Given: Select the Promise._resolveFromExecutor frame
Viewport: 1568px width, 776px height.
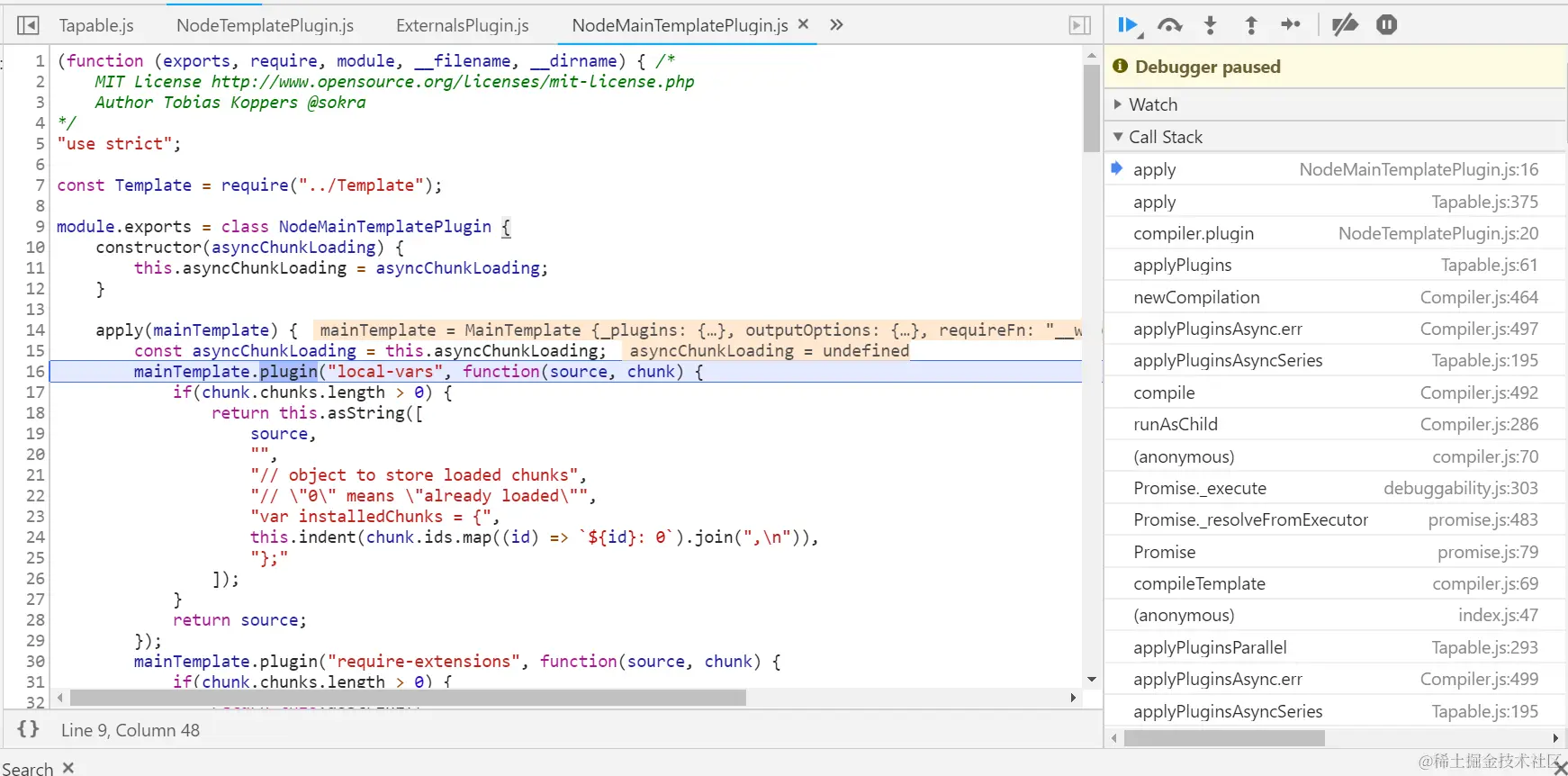Looking at the screenshot, I should (1336, 519).
